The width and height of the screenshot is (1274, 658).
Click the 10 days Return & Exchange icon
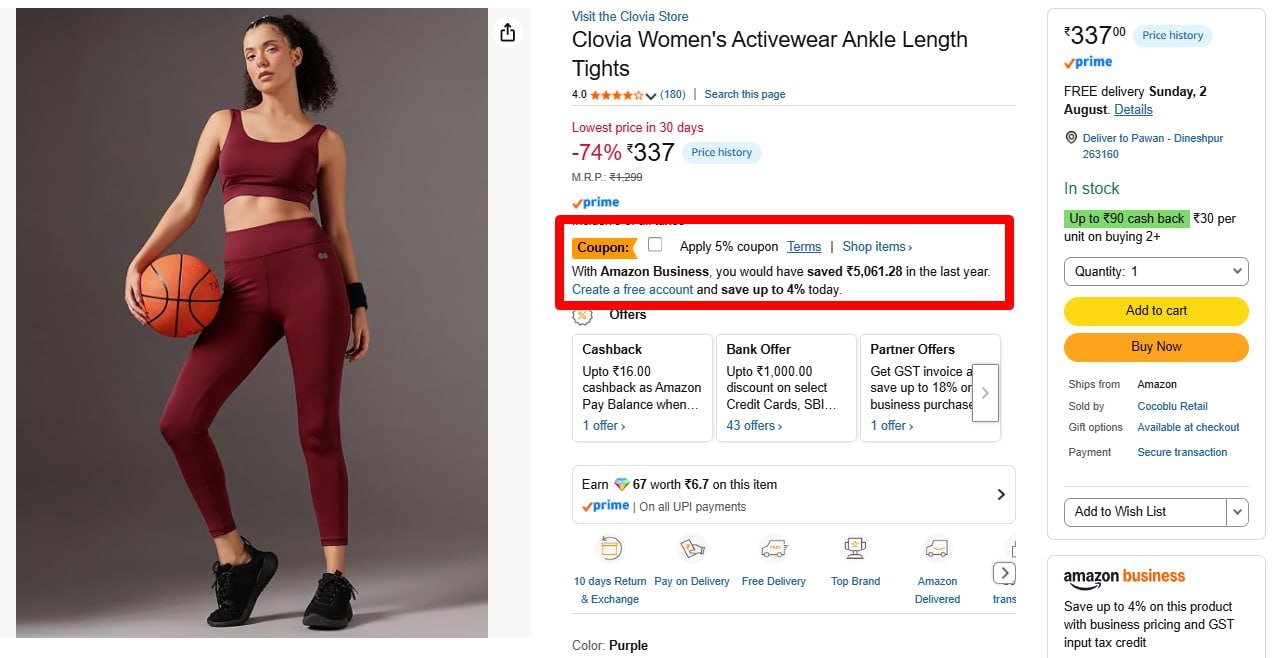click(609, 548)
